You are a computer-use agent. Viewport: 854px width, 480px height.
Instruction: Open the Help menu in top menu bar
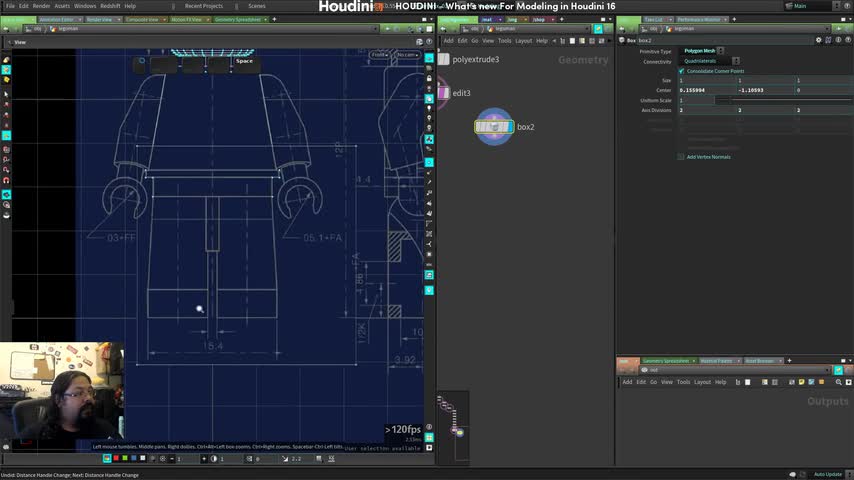click(130, 6)
